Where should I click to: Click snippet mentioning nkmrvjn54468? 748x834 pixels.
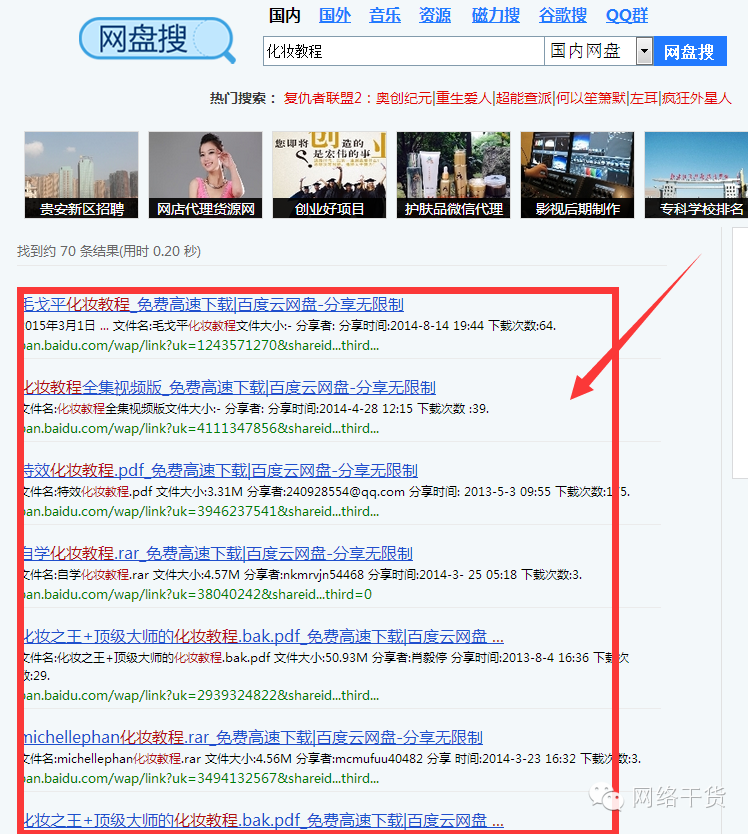[303, 574]
